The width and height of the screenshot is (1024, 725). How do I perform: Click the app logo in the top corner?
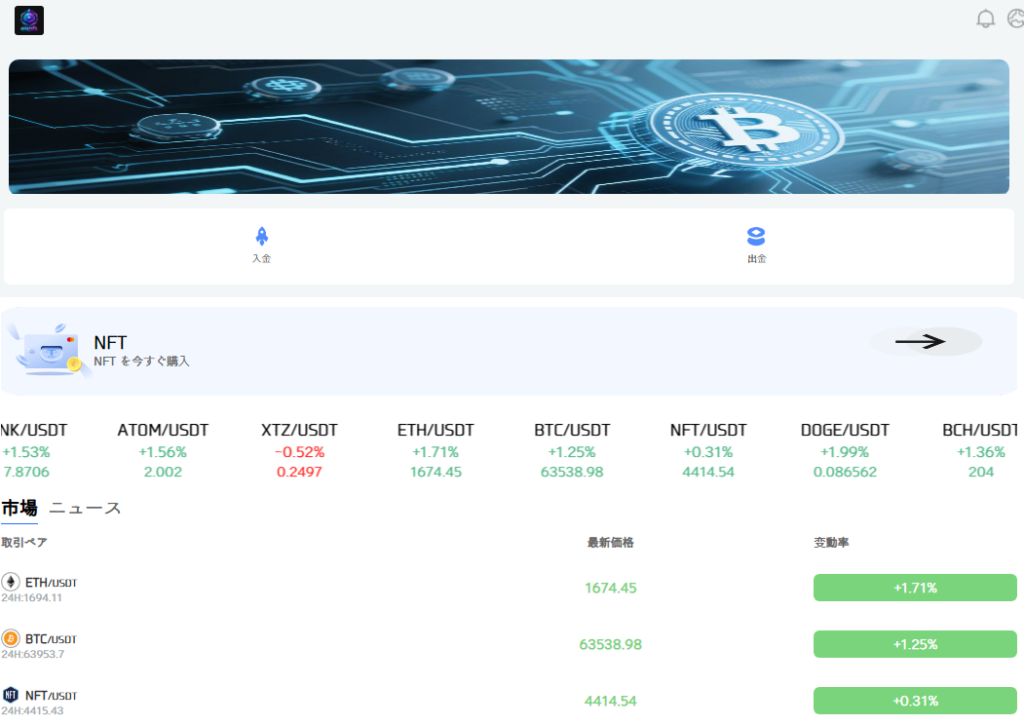pyautogui.click(x=29, y=20)
